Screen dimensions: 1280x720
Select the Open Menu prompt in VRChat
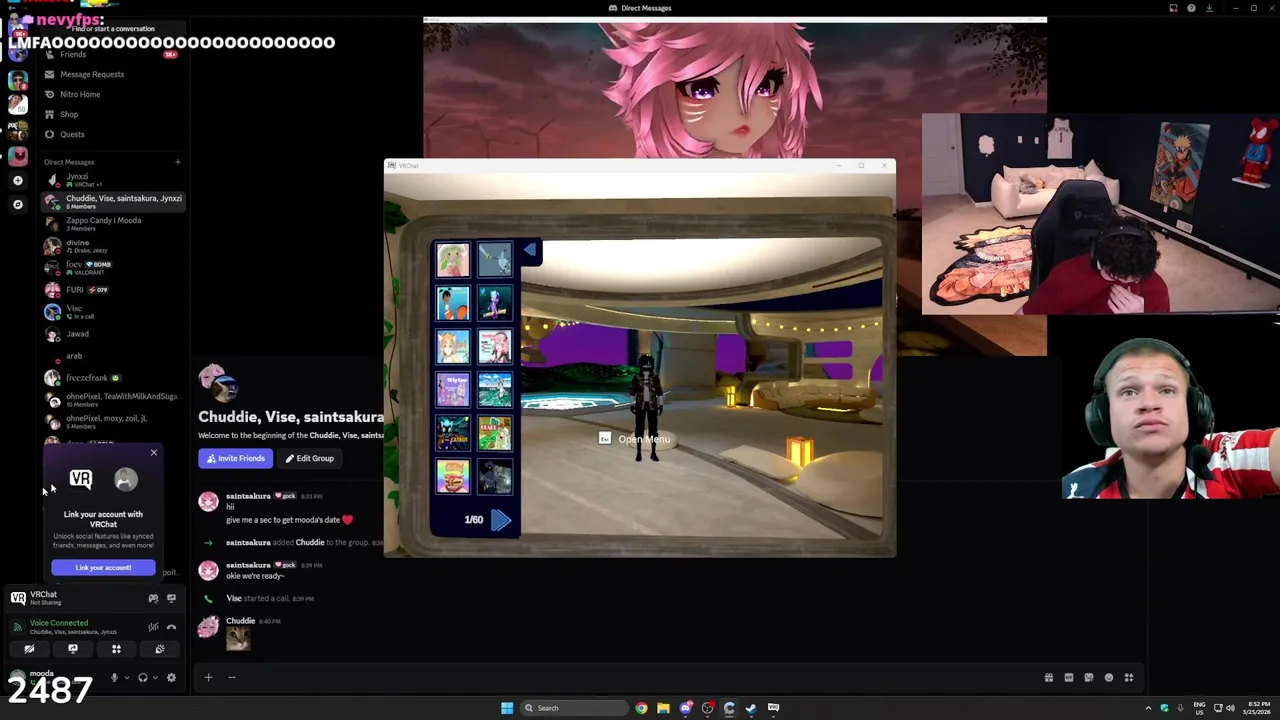coord(636,439)
